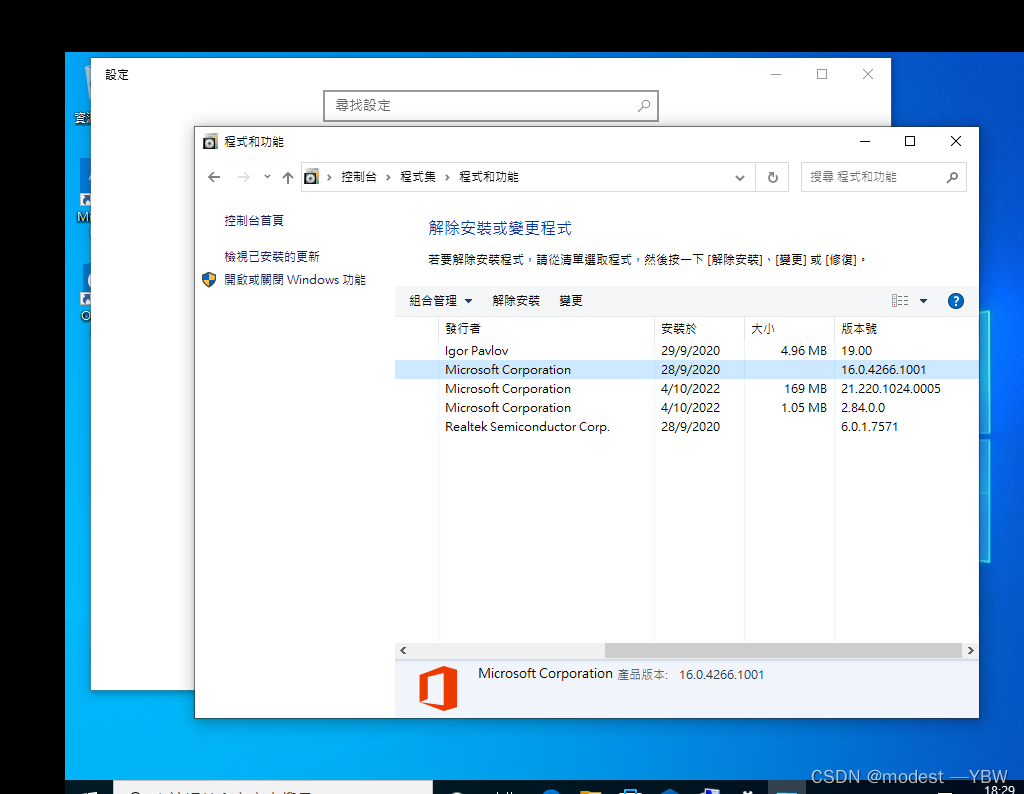Click the 程式和功能 title bar icon
This screenshot has height=794, width=1024.
(210, 142)
